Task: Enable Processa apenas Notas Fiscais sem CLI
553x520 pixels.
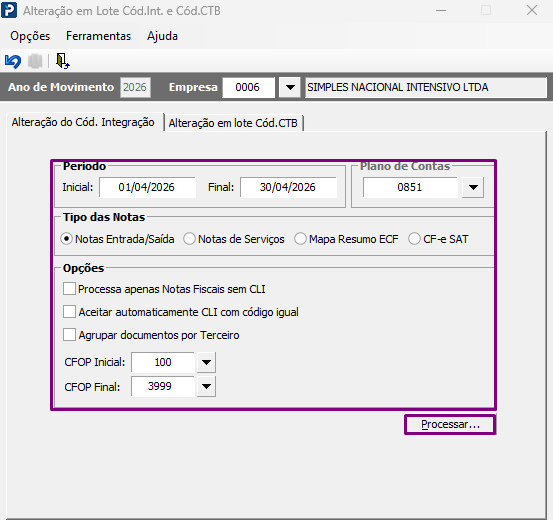Action: tap(69, 289)
